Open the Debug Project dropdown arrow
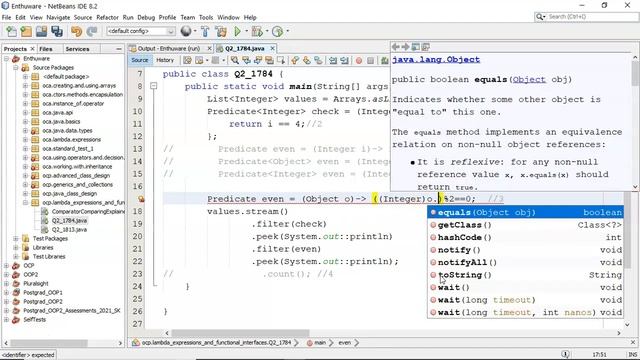 click(267, 31)
